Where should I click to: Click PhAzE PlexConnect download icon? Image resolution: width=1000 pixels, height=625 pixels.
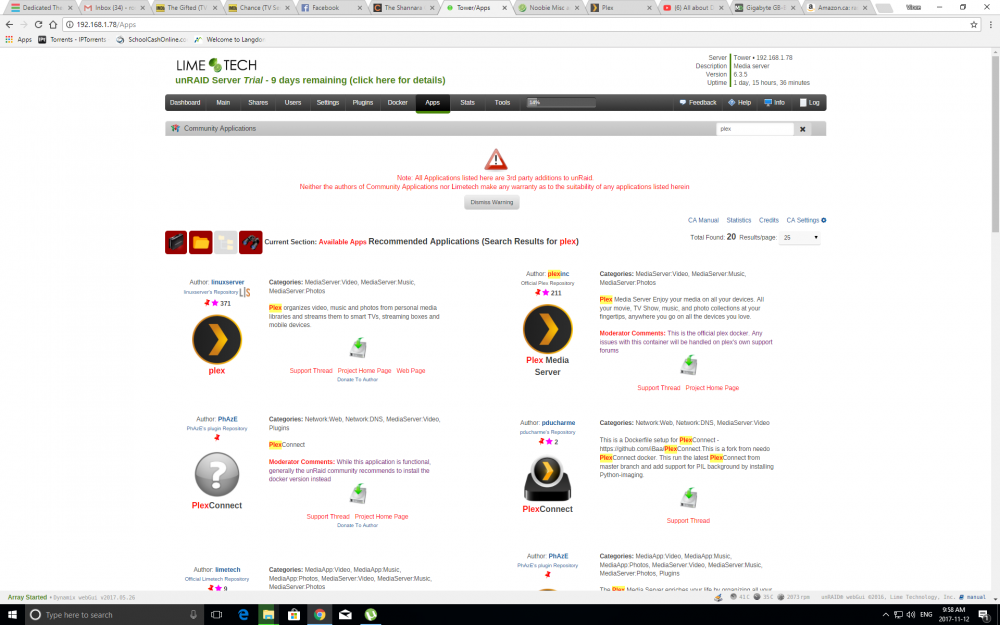[x=358, y=494]
